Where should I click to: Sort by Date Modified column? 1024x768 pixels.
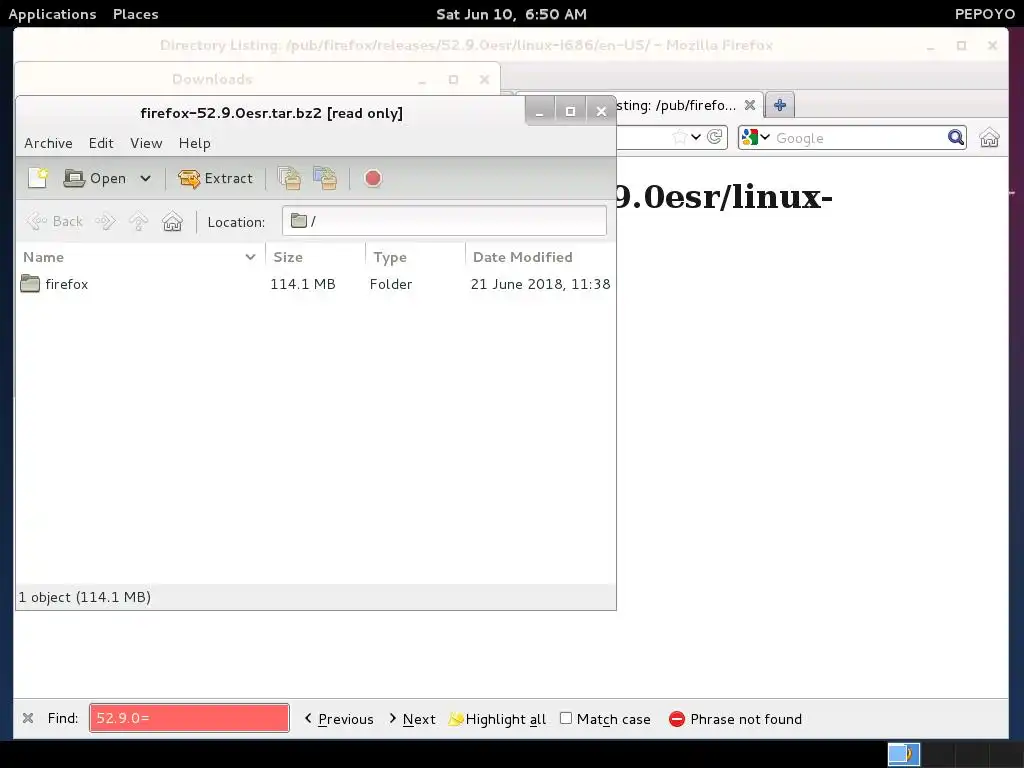point(539,257)
